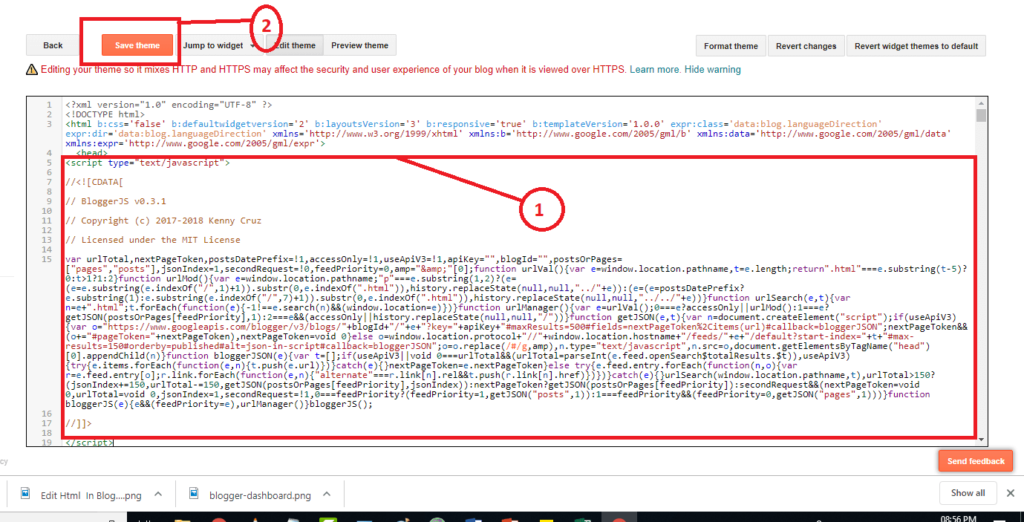
Task: Click the Revert changes button
Action: [806, 46]
